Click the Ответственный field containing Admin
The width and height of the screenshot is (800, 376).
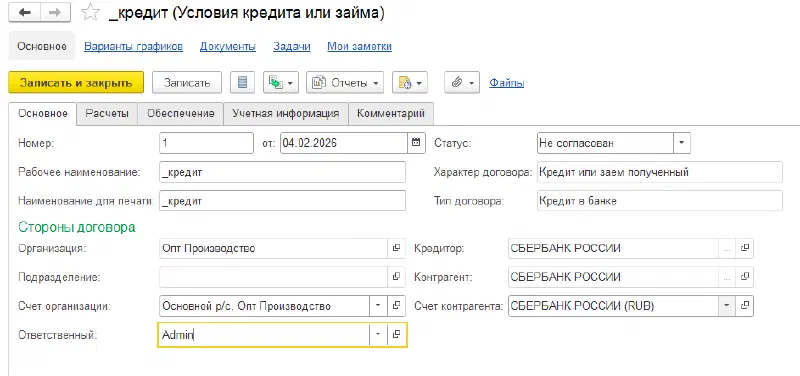click(264, 335)
